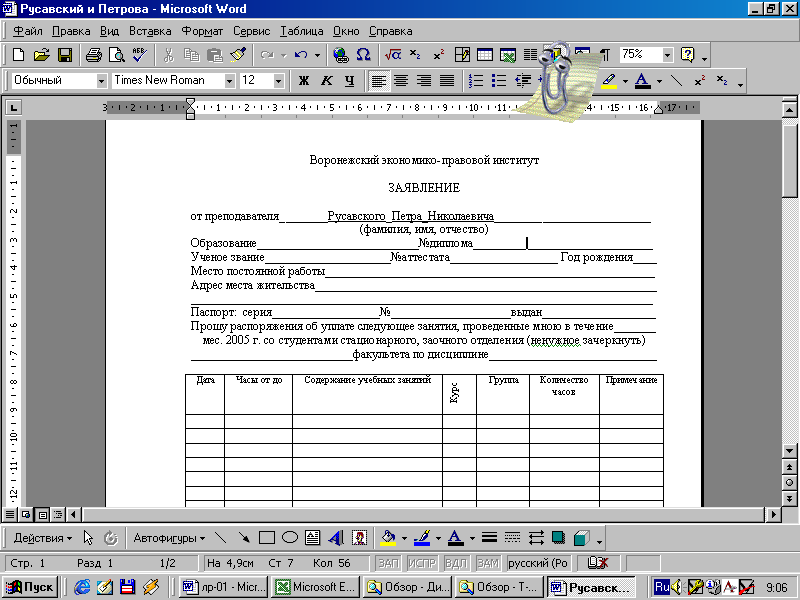The image size is (800, 600).
Task: Insert Excel worksheet icon
Action: point(508,55)
